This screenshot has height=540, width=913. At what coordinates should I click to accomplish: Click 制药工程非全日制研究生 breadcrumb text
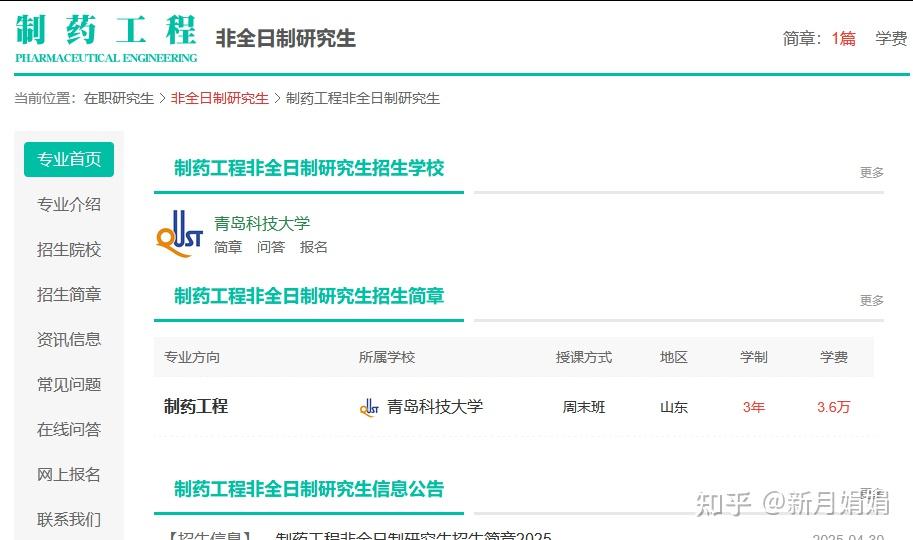pos(363,98)
